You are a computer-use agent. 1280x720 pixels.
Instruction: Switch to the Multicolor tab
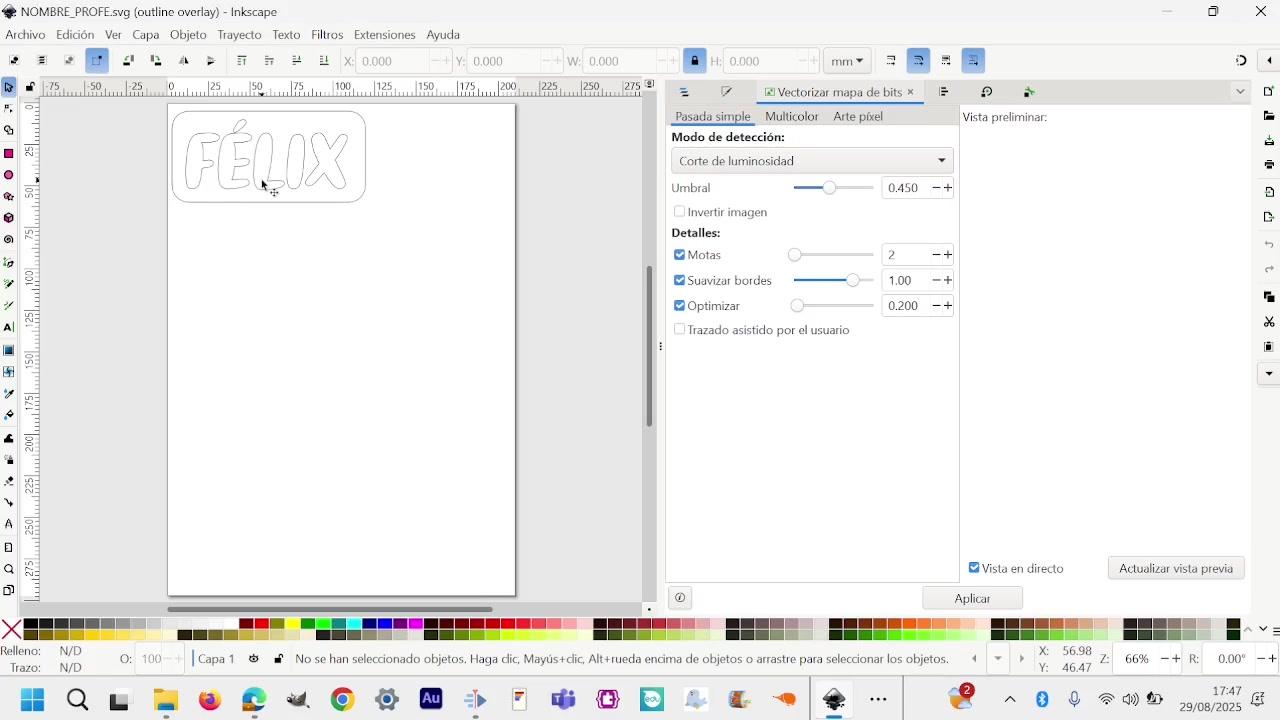pos(791,117)
